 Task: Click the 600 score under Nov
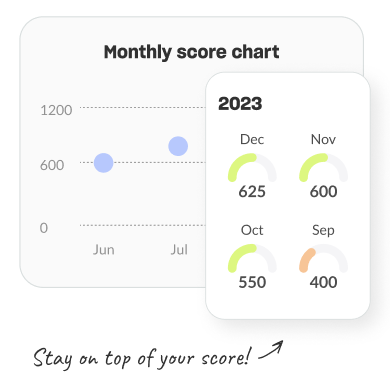323,192
